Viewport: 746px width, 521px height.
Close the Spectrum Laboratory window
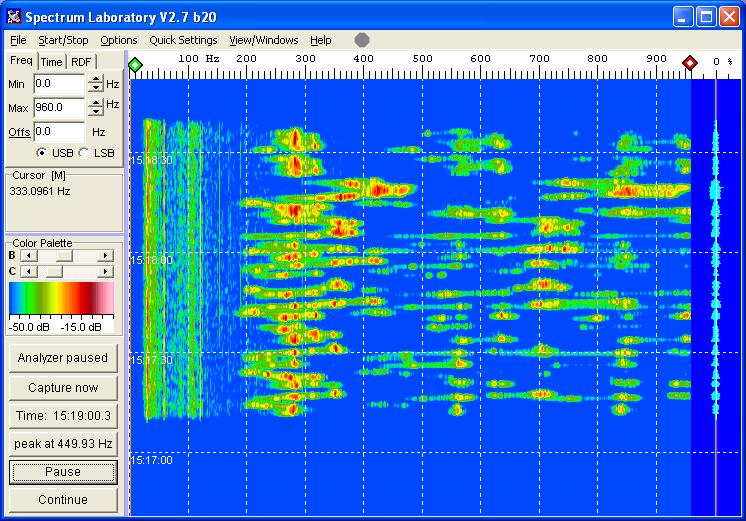pyautogui.click(x=729, y=17)
